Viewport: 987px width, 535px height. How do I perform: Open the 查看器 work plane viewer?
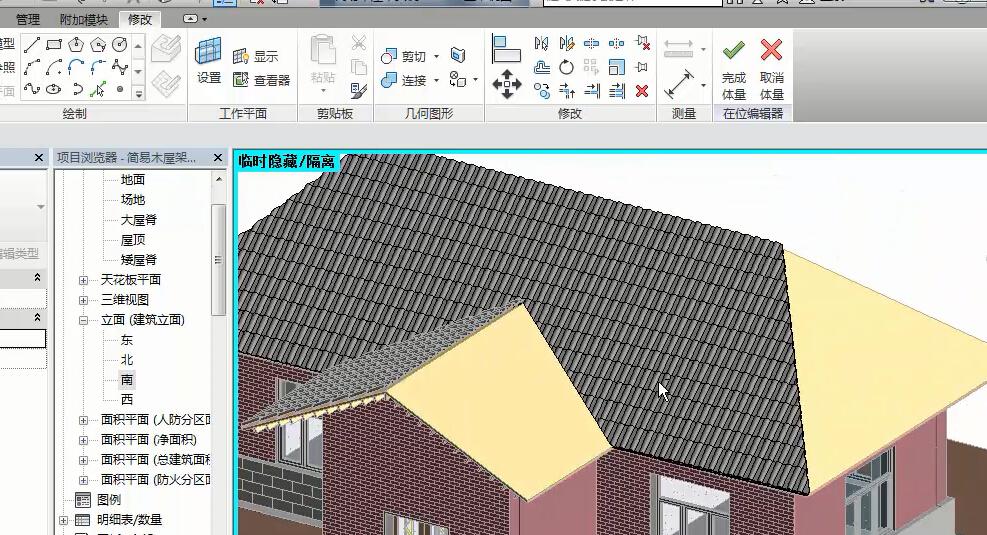pyautogui.click(x=261, y=80)
